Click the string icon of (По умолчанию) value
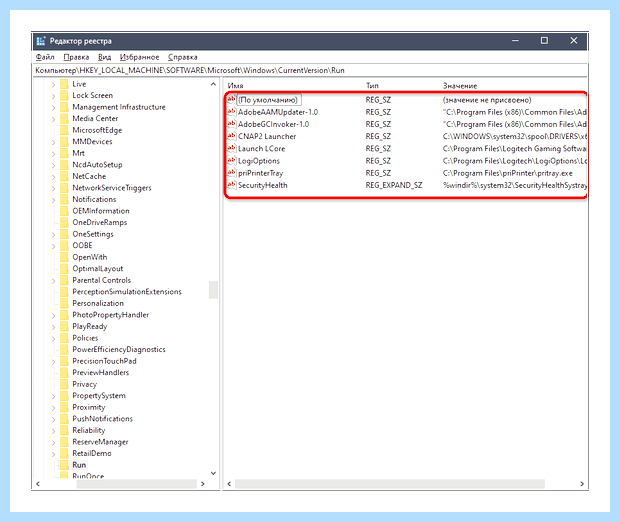This screenshot has width=620, height=522. (x=232, y=99)
